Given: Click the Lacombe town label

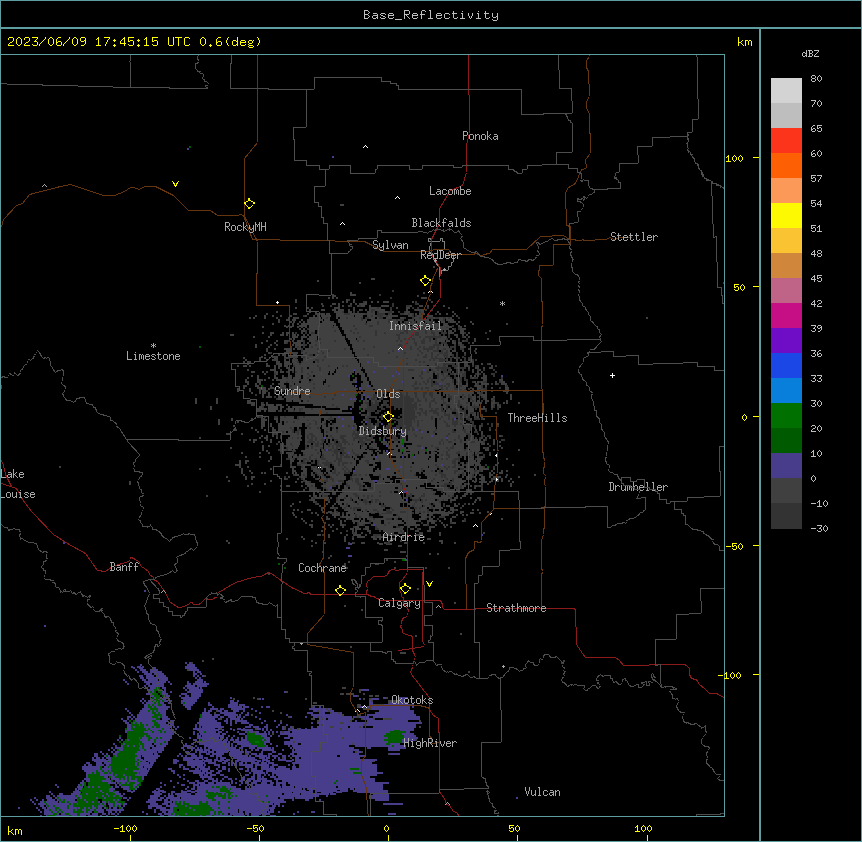Looking at the screenshot, I should (x=450, y=191).
